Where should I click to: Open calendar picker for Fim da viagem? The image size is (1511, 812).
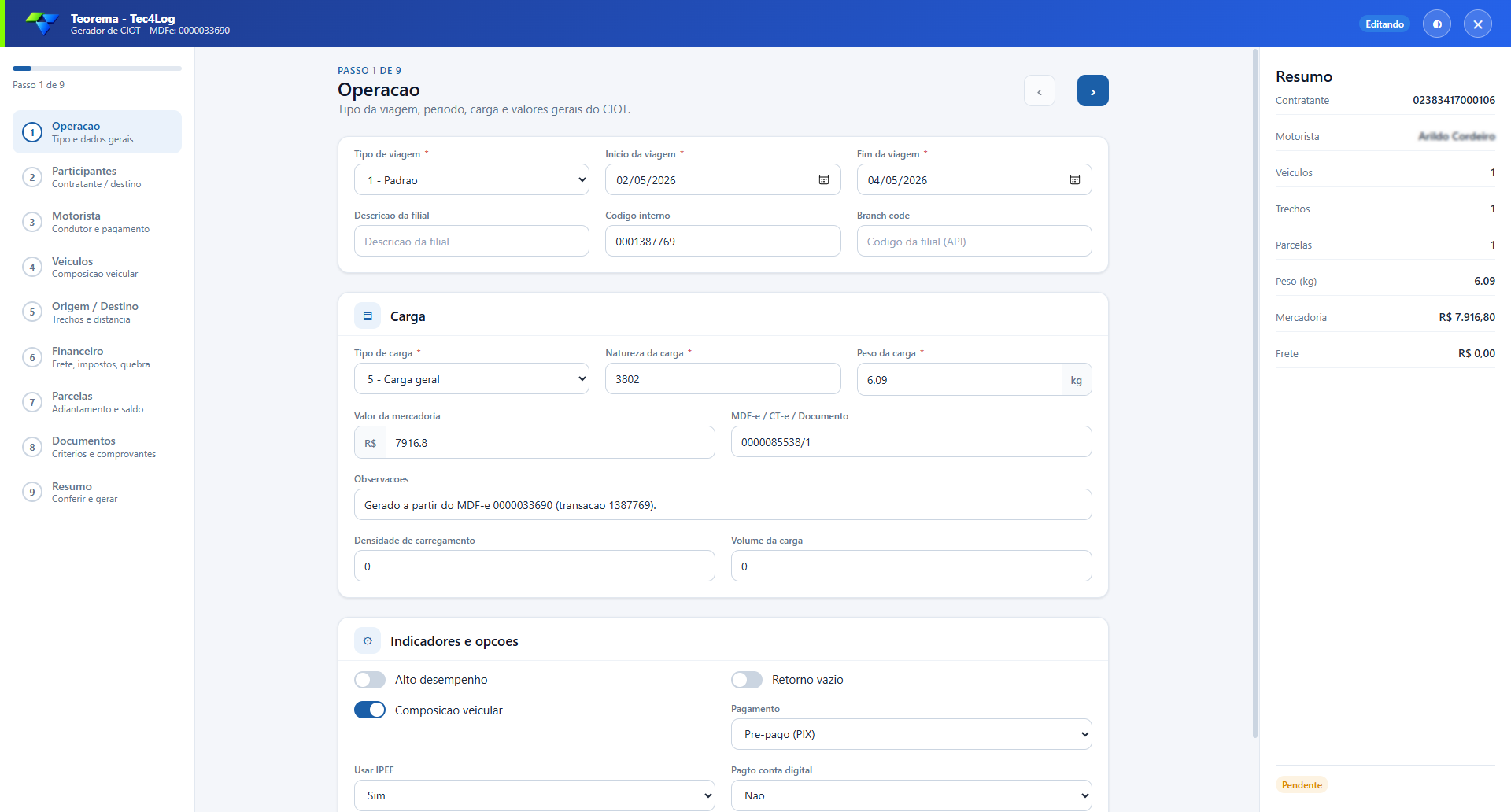[1075, 180]
